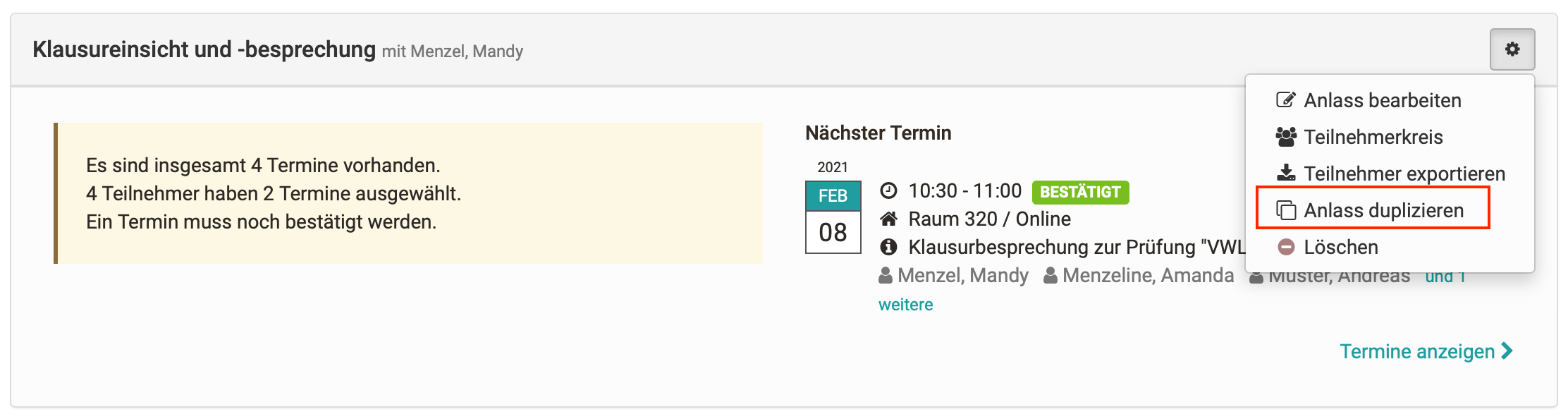Click the green BESTÄTIGT status badge
Viewport: 1568px width, 419px height.
(x=1080, y=192)
